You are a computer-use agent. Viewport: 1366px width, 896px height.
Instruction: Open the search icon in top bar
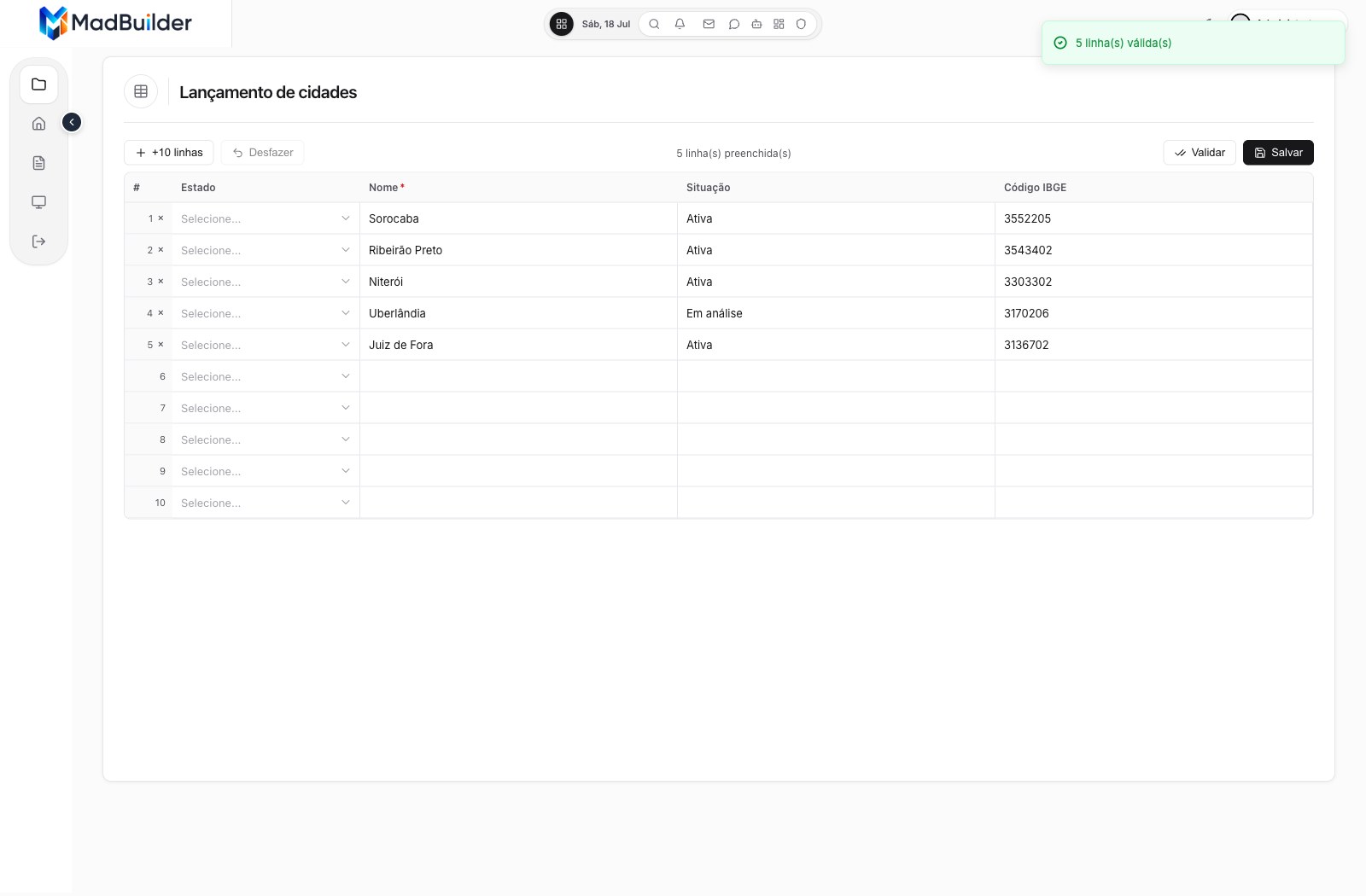[x=654, y=24]
